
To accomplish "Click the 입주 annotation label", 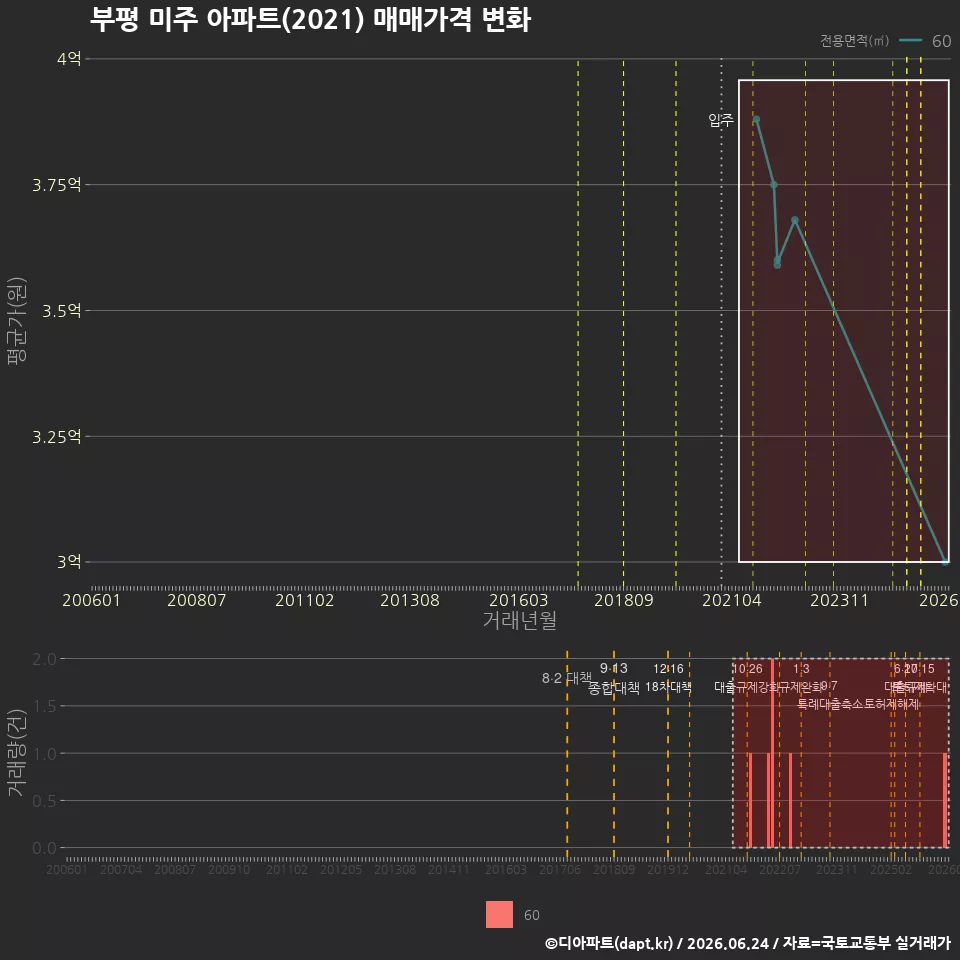I will point(721,120).
